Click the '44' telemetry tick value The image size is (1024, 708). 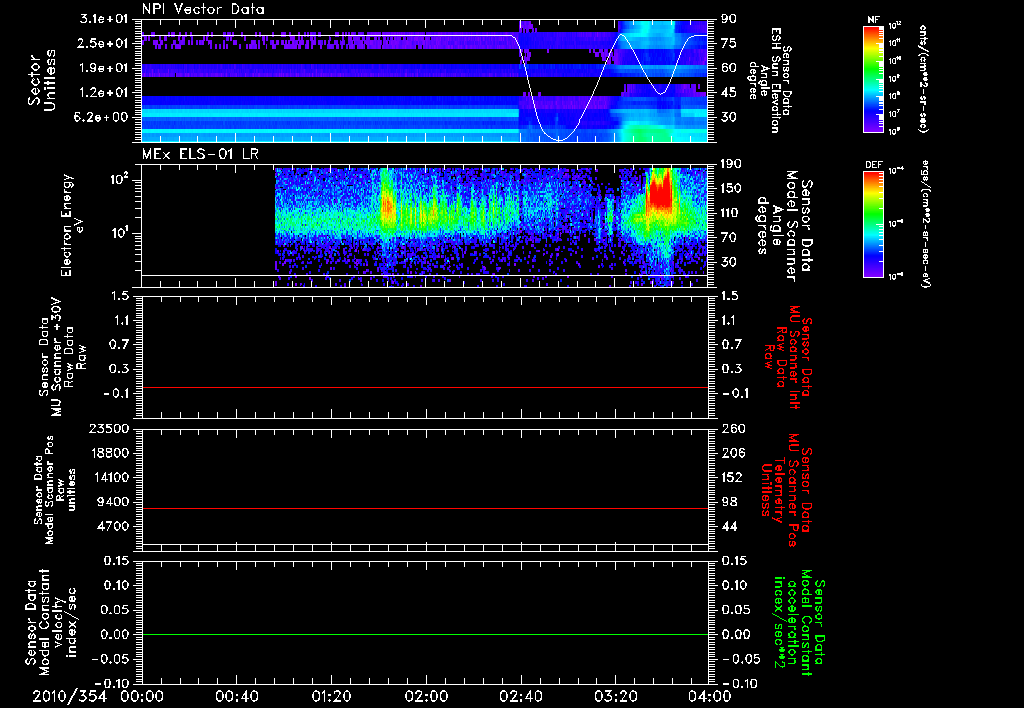click(x=729, y=526)
